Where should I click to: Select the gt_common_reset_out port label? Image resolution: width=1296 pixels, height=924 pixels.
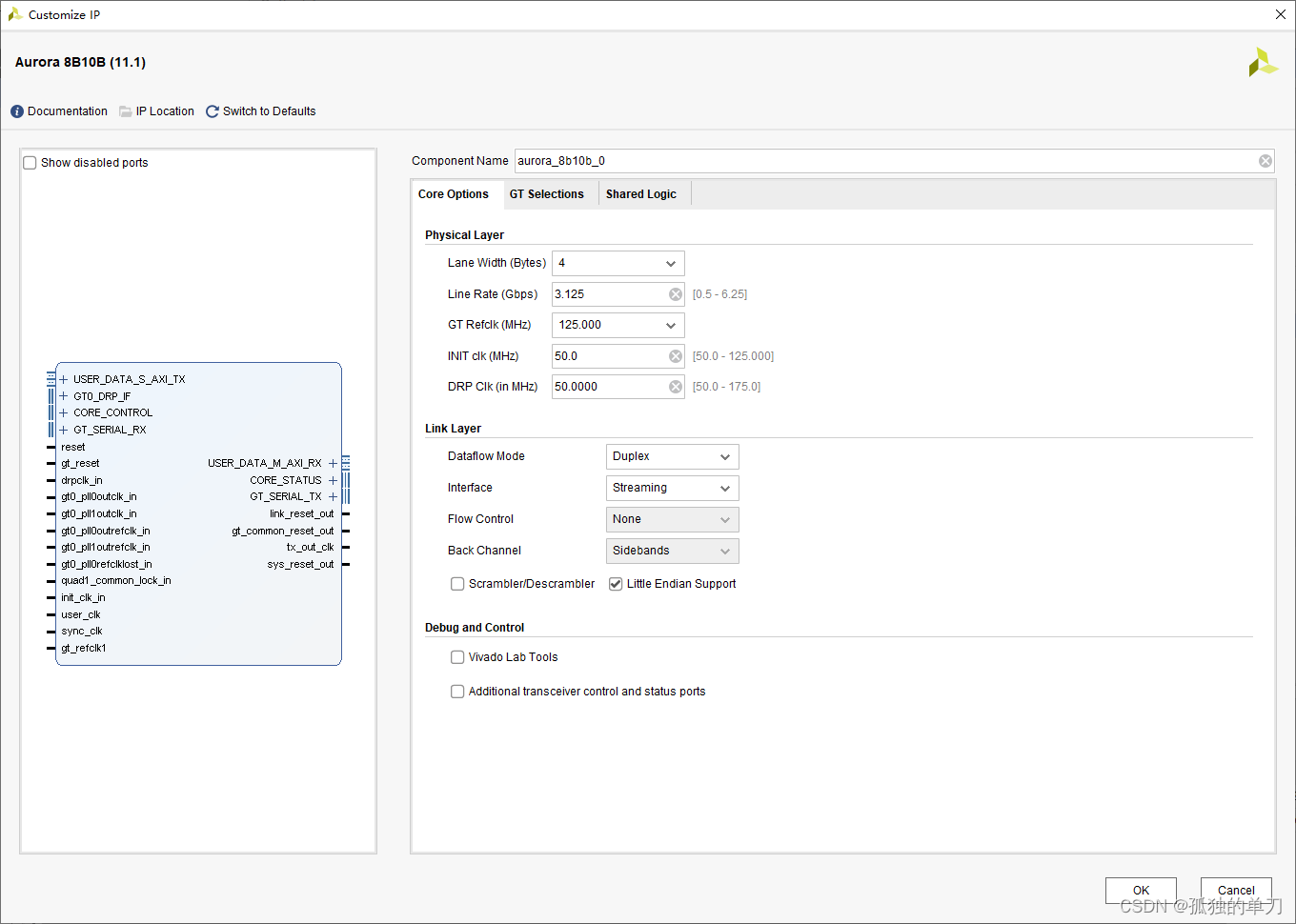click(x=283, y=531)
